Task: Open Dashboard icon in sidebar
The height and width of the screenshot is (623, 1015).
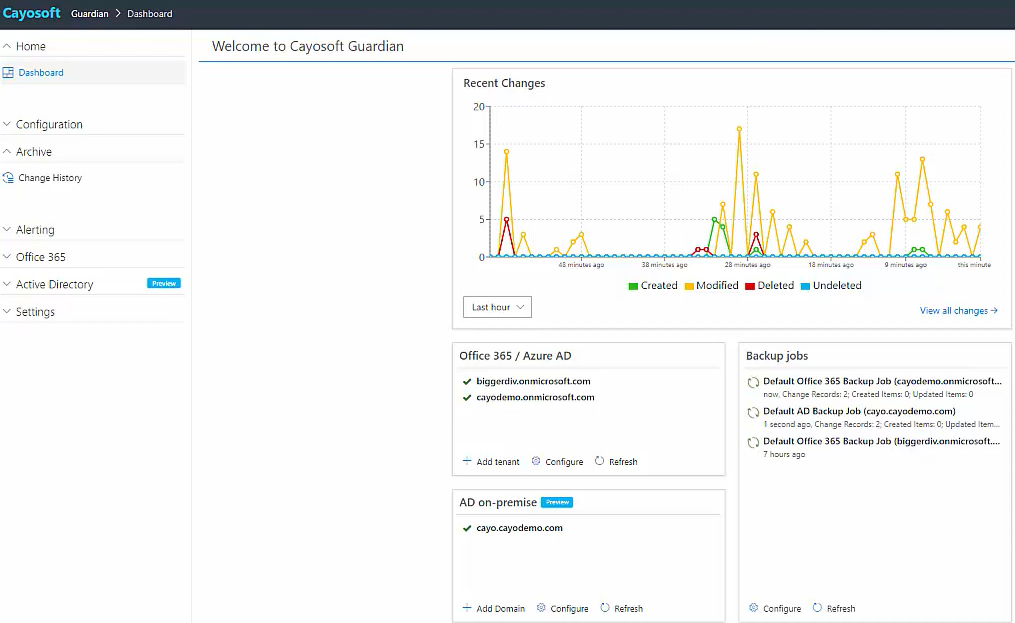Action: (x=8, y=73)
